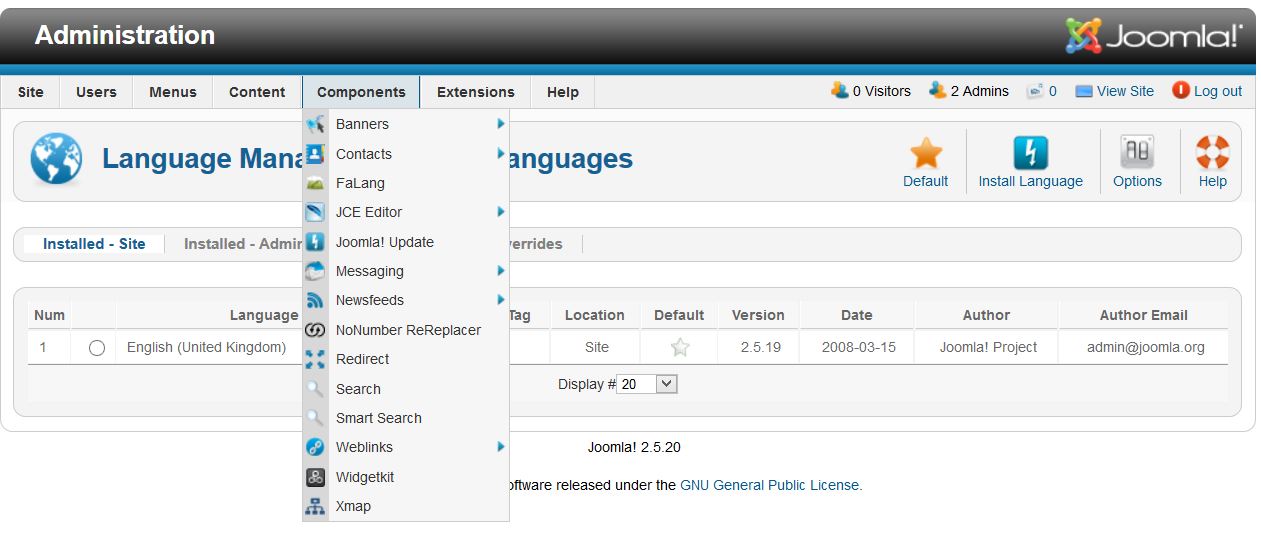The height and width of the screenshot is (545, 1261).
Task: Click the NoNumber ReReplacer icon
Action: pos(315,330)
